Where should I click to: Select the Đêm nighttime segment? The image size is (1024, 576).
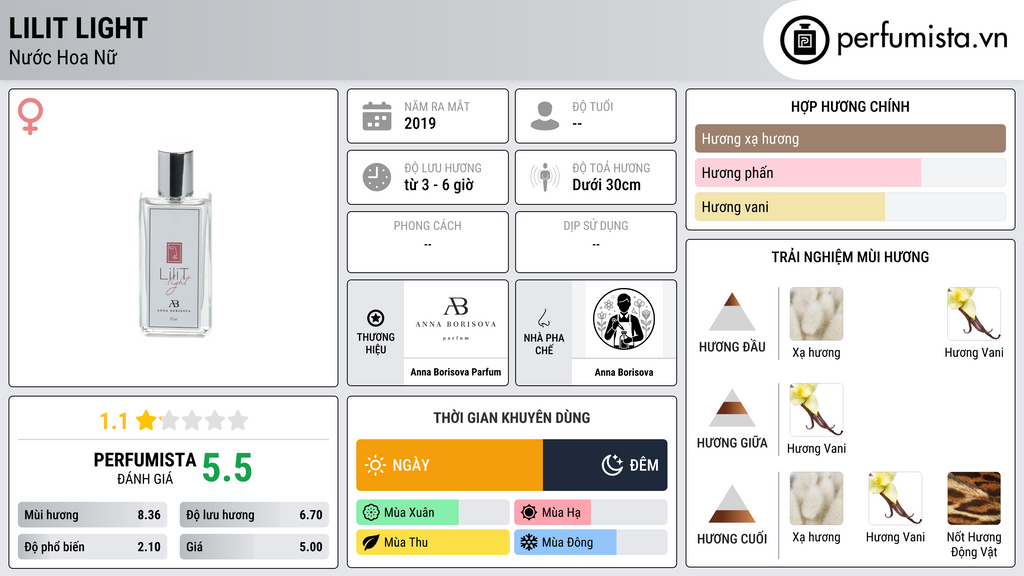click(605, 465)
